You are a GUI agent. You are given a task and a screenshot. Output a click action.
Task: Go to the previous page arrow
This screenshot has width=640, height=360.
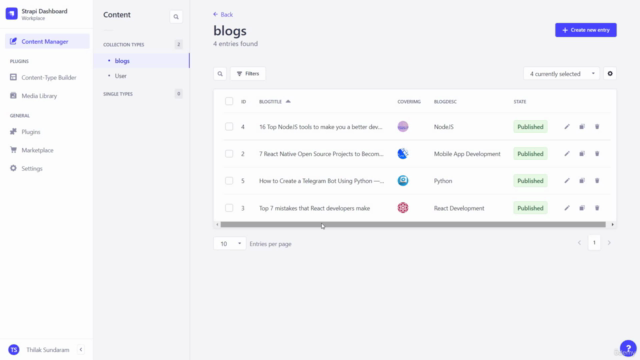click(x=579, y=243)
